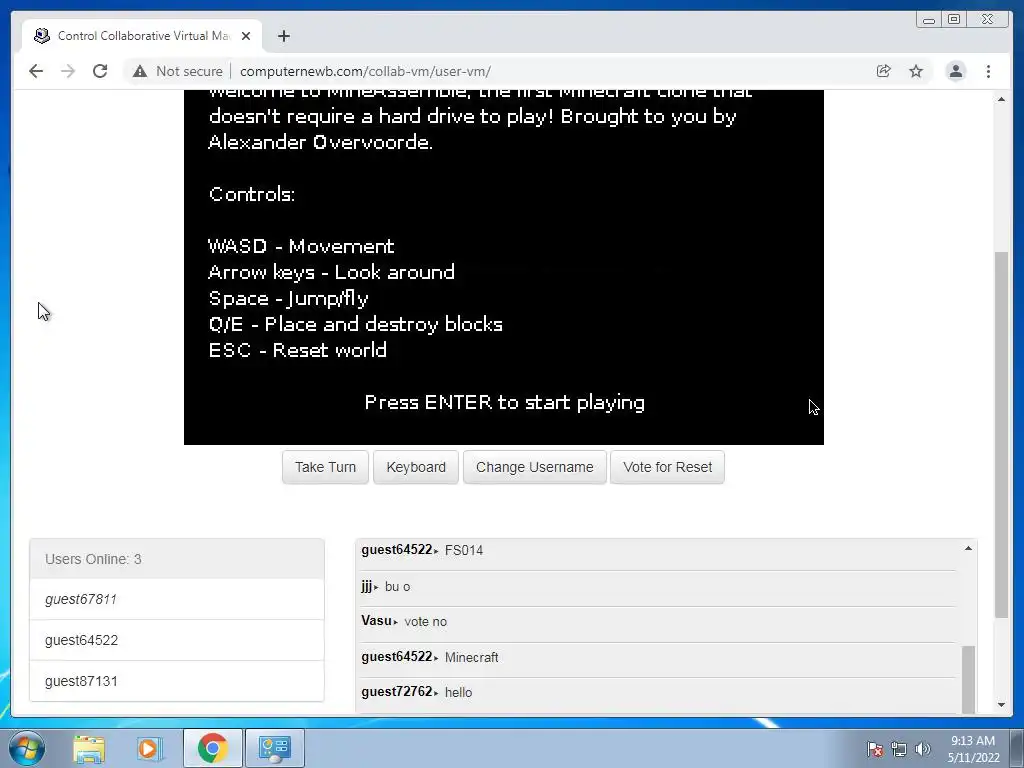Click the Chrome taskbar icon

(212, 748)
